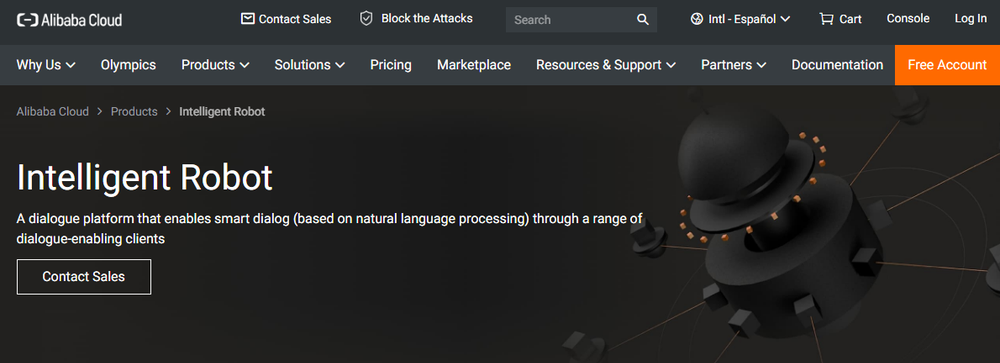Image resolution: width=1000 pixels, height=363 pixels.
Task: Click the Products breadcrumb link
Action: click(x=134, y=112)
